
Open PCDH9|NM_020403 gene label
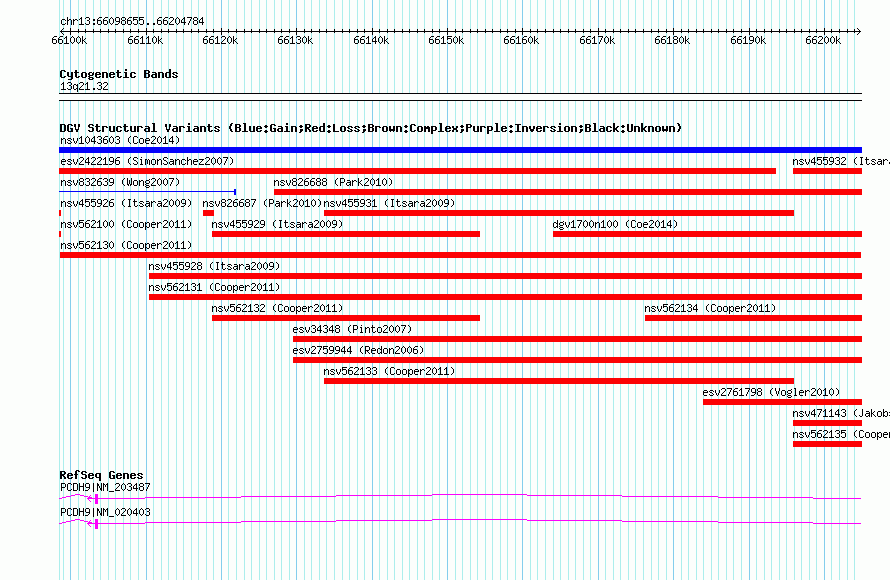coord(105,512)
